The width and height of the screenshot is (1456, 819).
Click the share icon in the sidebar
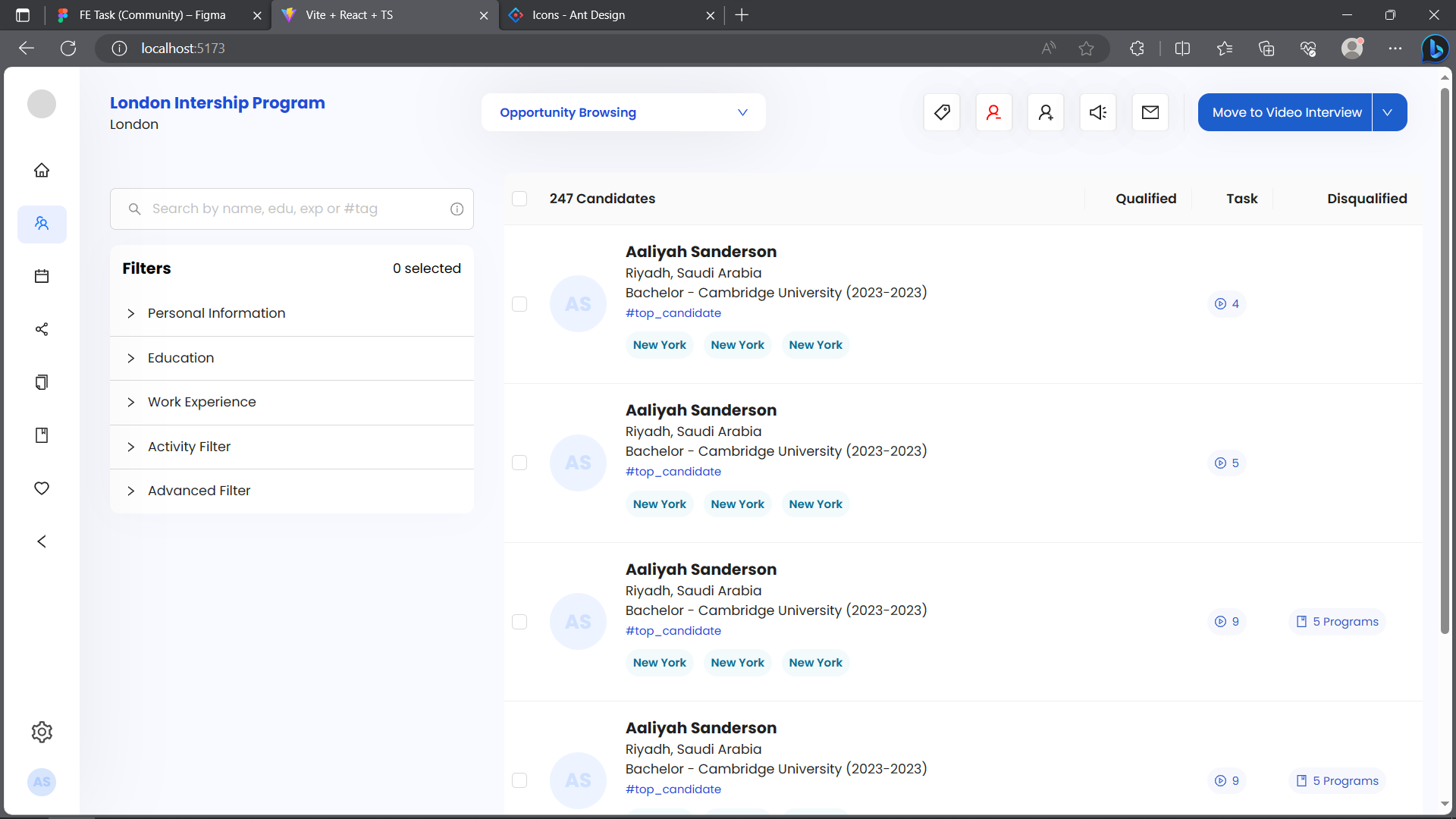[42, 329]
